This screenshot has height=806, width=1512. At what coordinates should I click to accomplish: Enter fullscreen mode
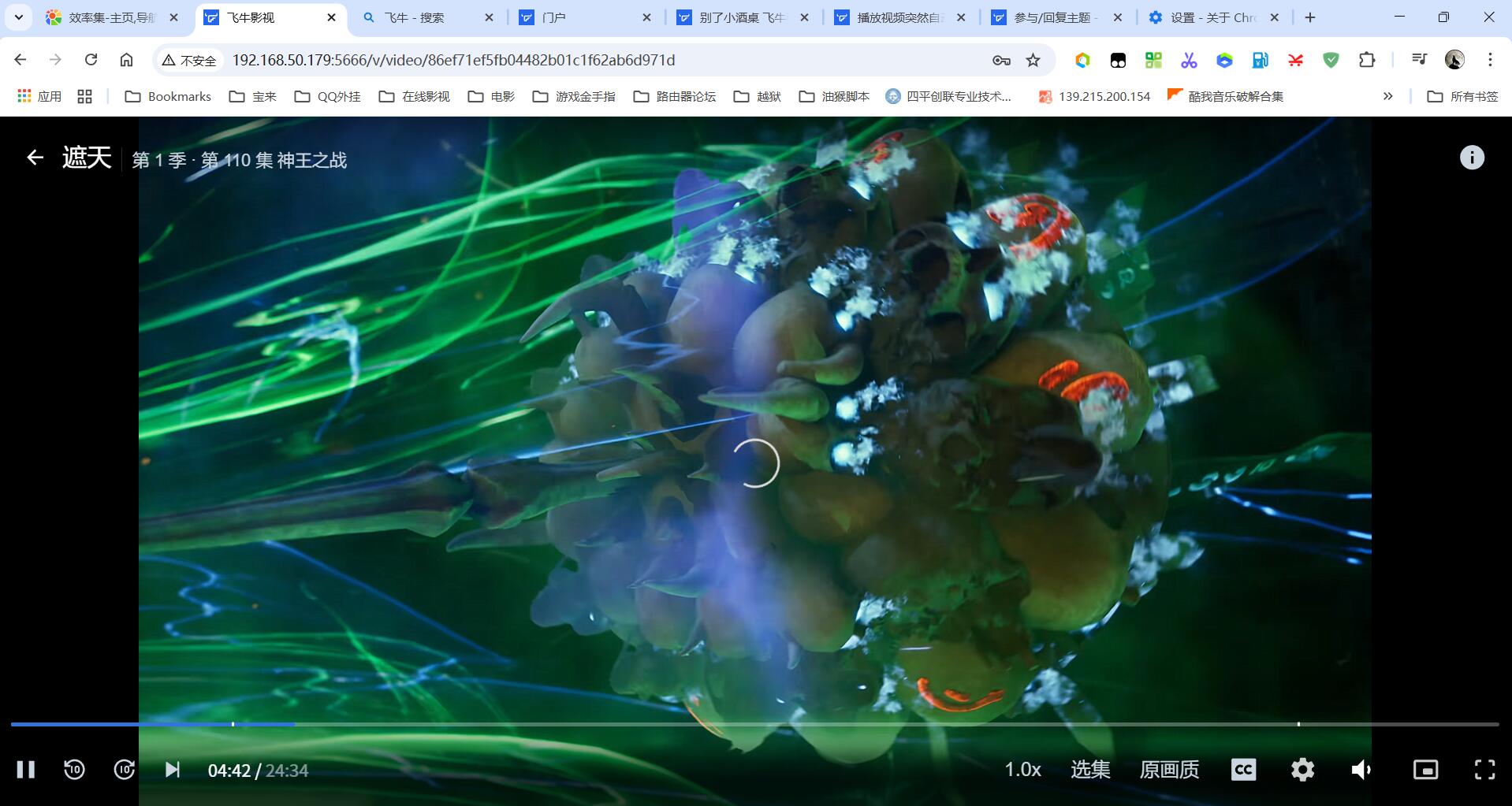(x=1484, y=770)
